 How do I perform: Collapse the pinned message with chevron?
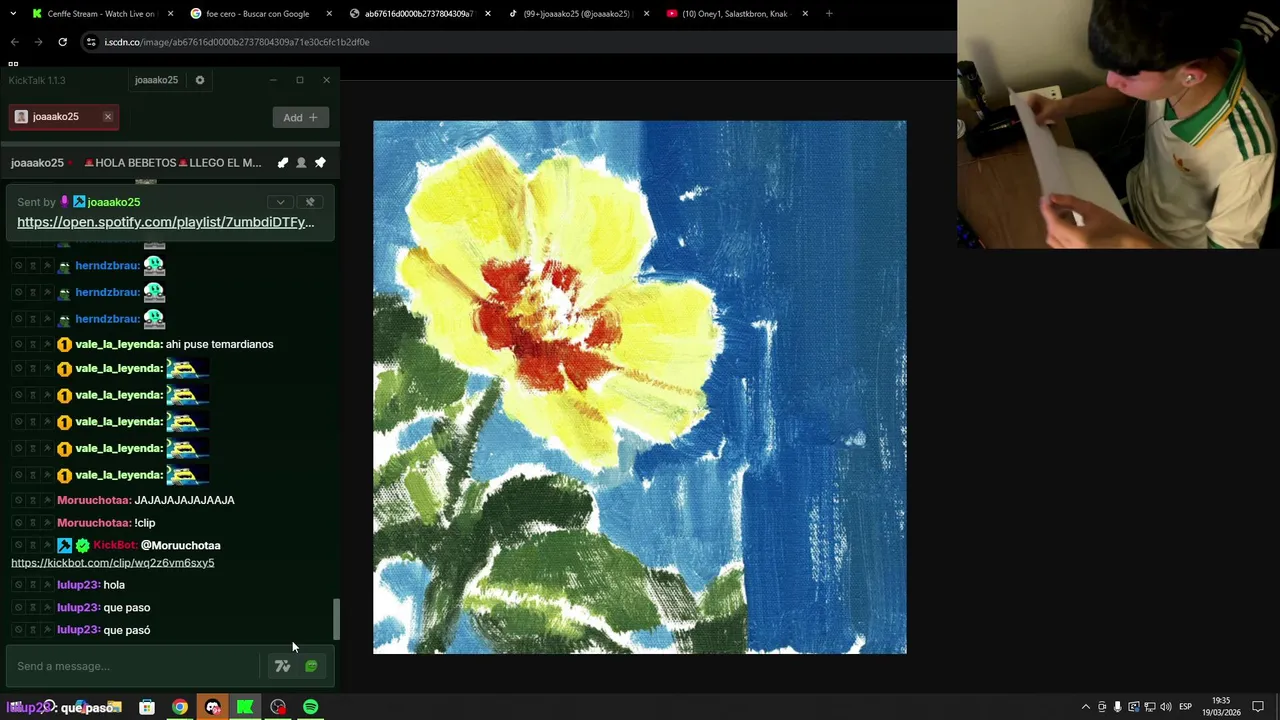click(281, 202)
